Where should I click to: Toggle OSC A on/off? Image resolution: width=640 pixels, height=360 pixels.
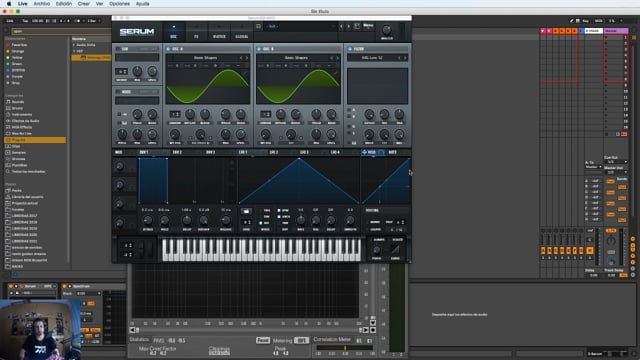(168, 49)
